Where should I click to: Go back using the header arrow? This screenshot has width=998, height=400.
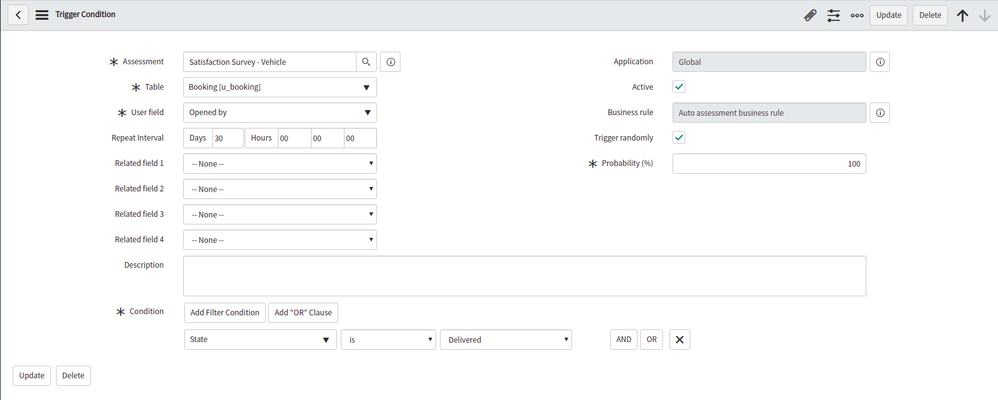[x=18, y=15]
